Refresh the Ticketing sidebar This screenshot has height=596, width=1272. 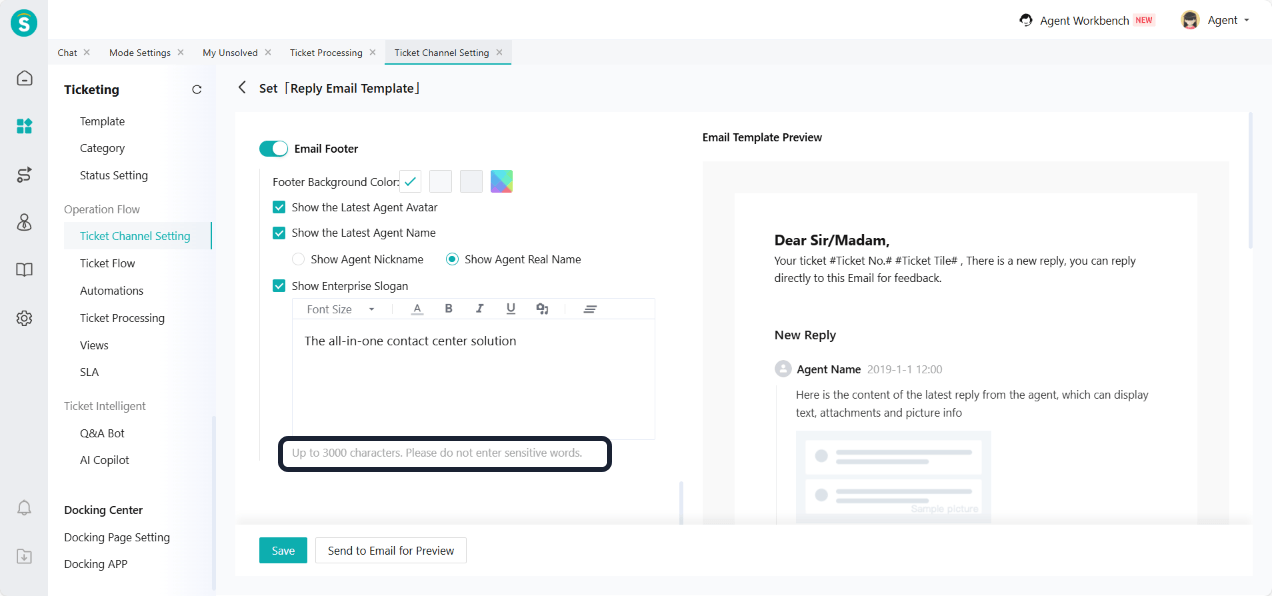click(x=197, y=90)
